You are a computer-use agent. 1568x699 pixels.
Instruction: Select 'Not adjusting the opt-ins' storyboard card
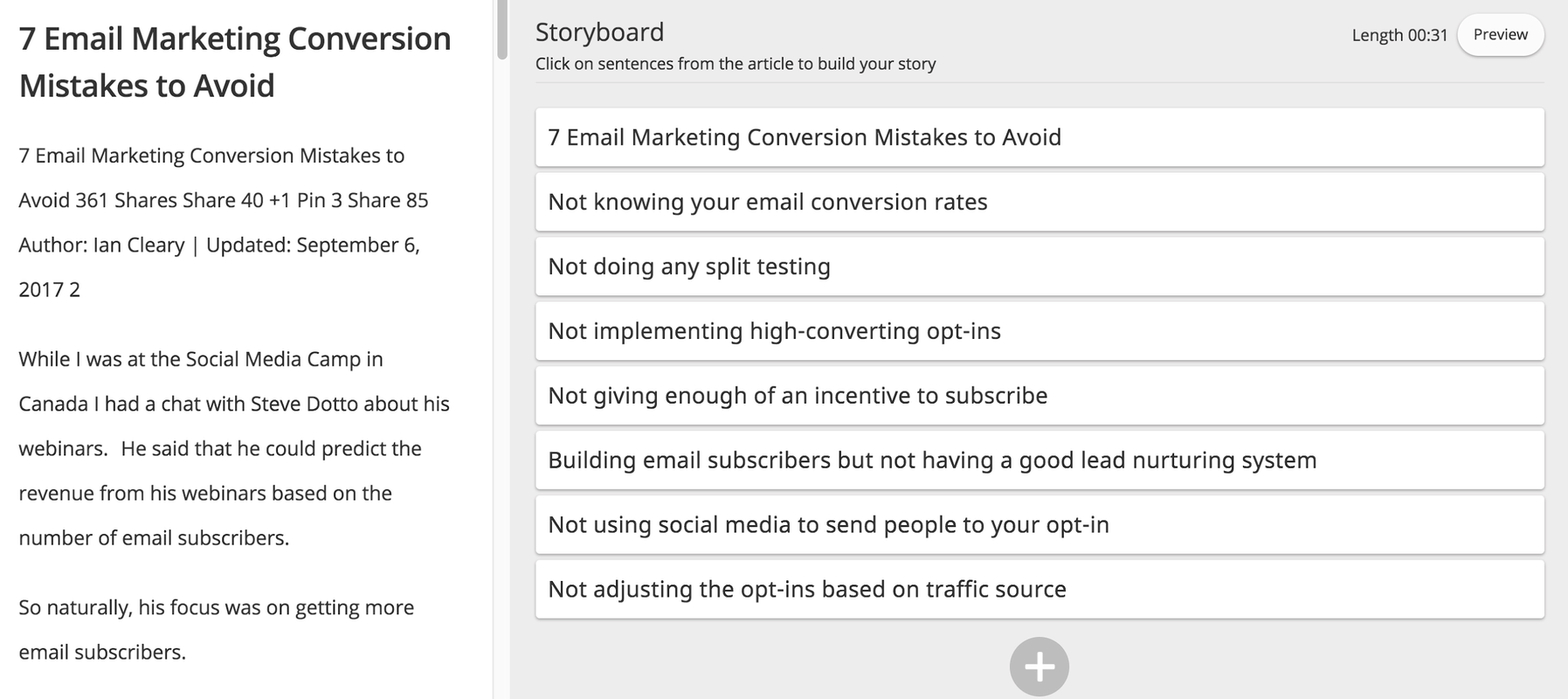[x=1039, y=590]
